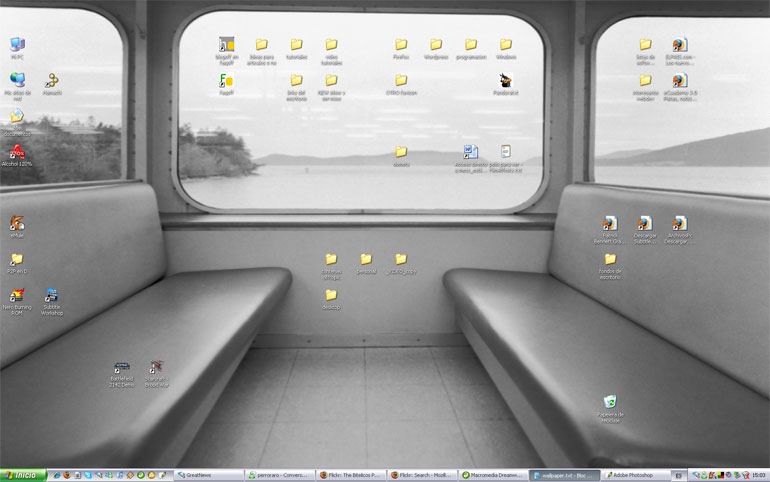Viewport: 770px width, 482px height.
Task: Launch the Hamachi desktop shortcut
Action: pyautogui.click(x=52, y=82)
